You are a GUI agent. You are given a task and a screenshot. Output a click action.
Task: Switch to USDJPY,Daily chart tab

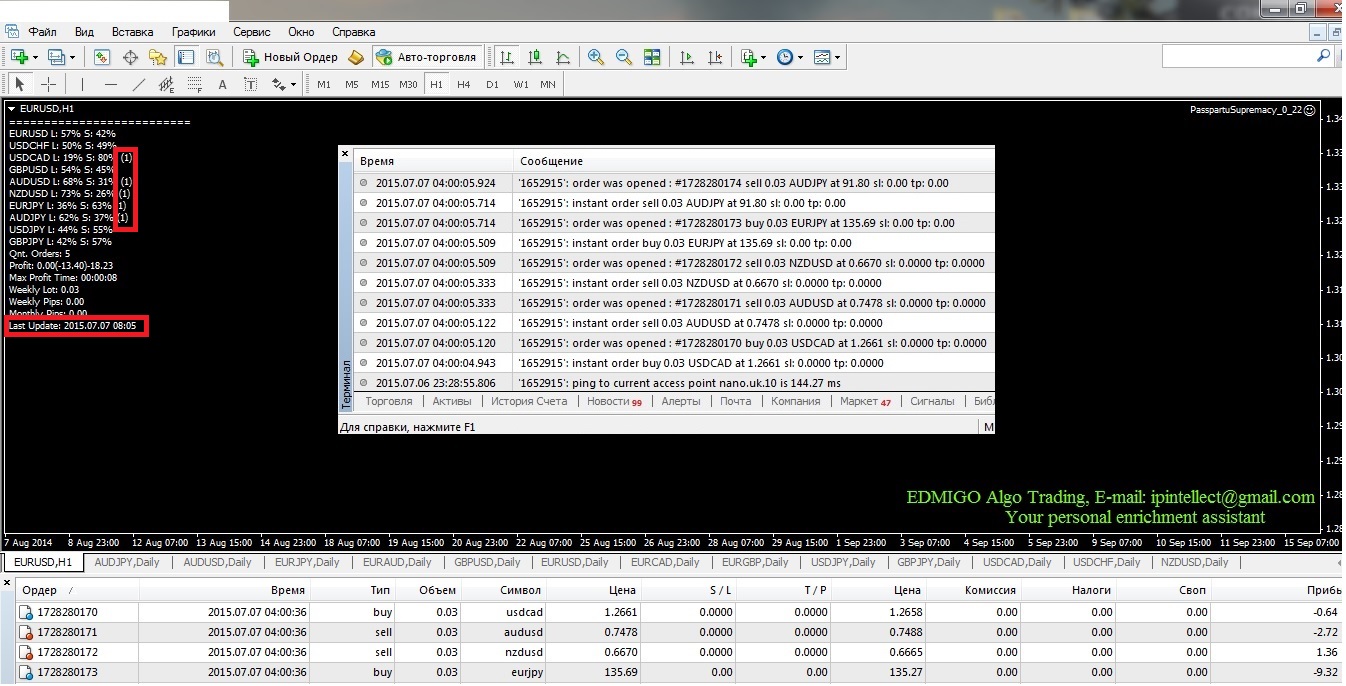pos(843,562)
